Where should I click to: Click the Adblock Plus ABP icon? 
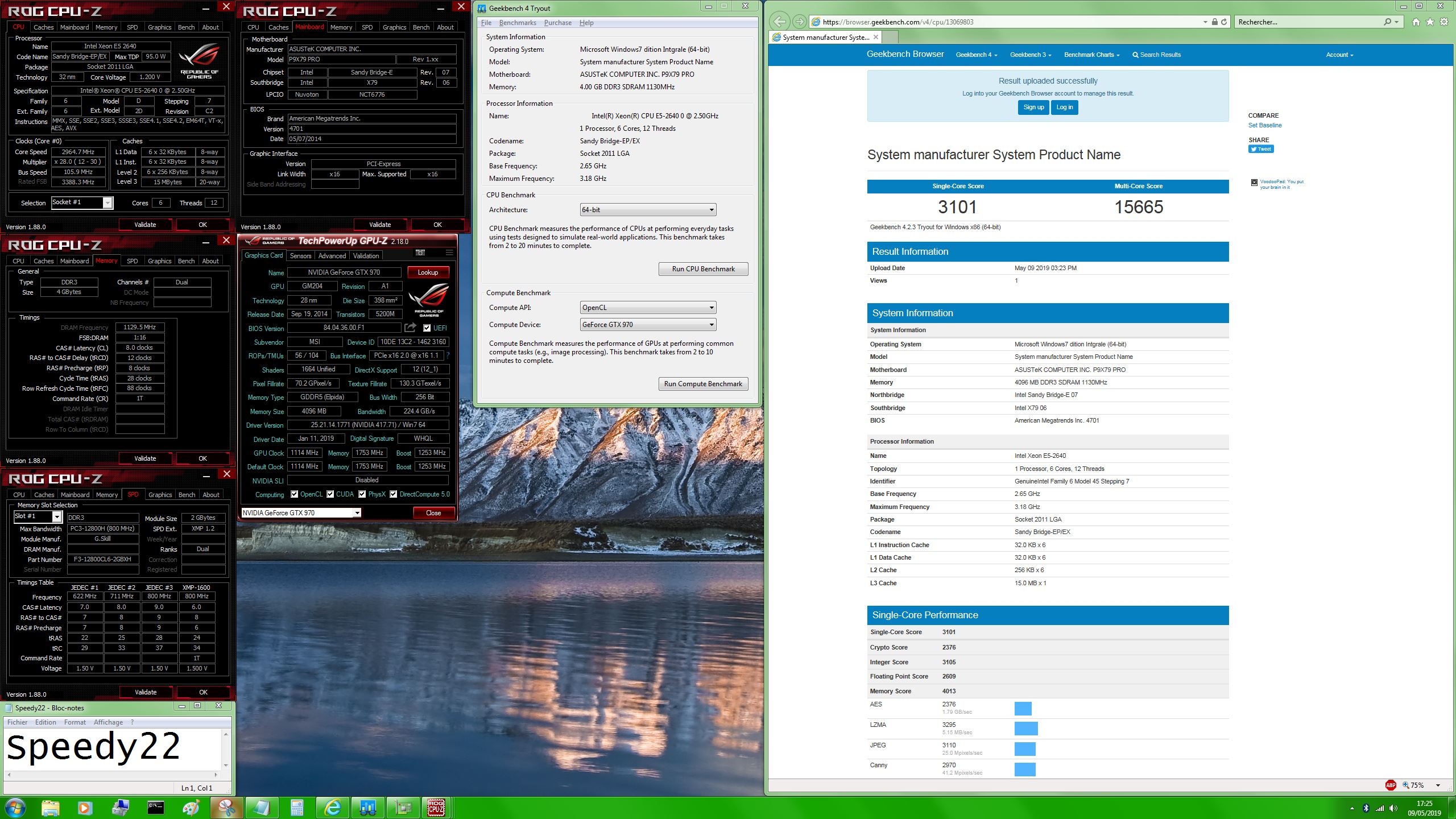click(1391, 785)
